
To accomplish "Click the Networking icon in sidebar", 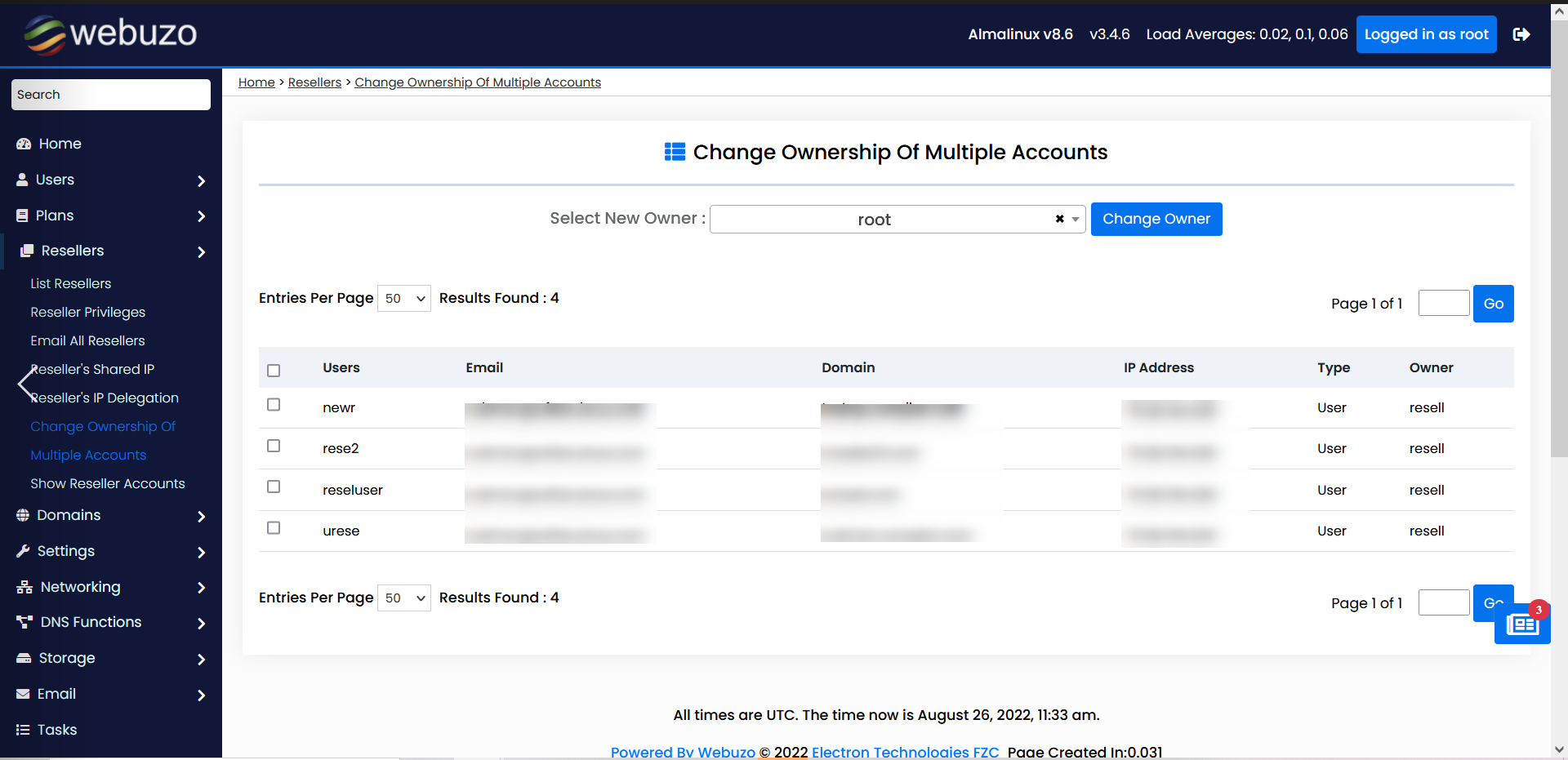I will point(24,587).
